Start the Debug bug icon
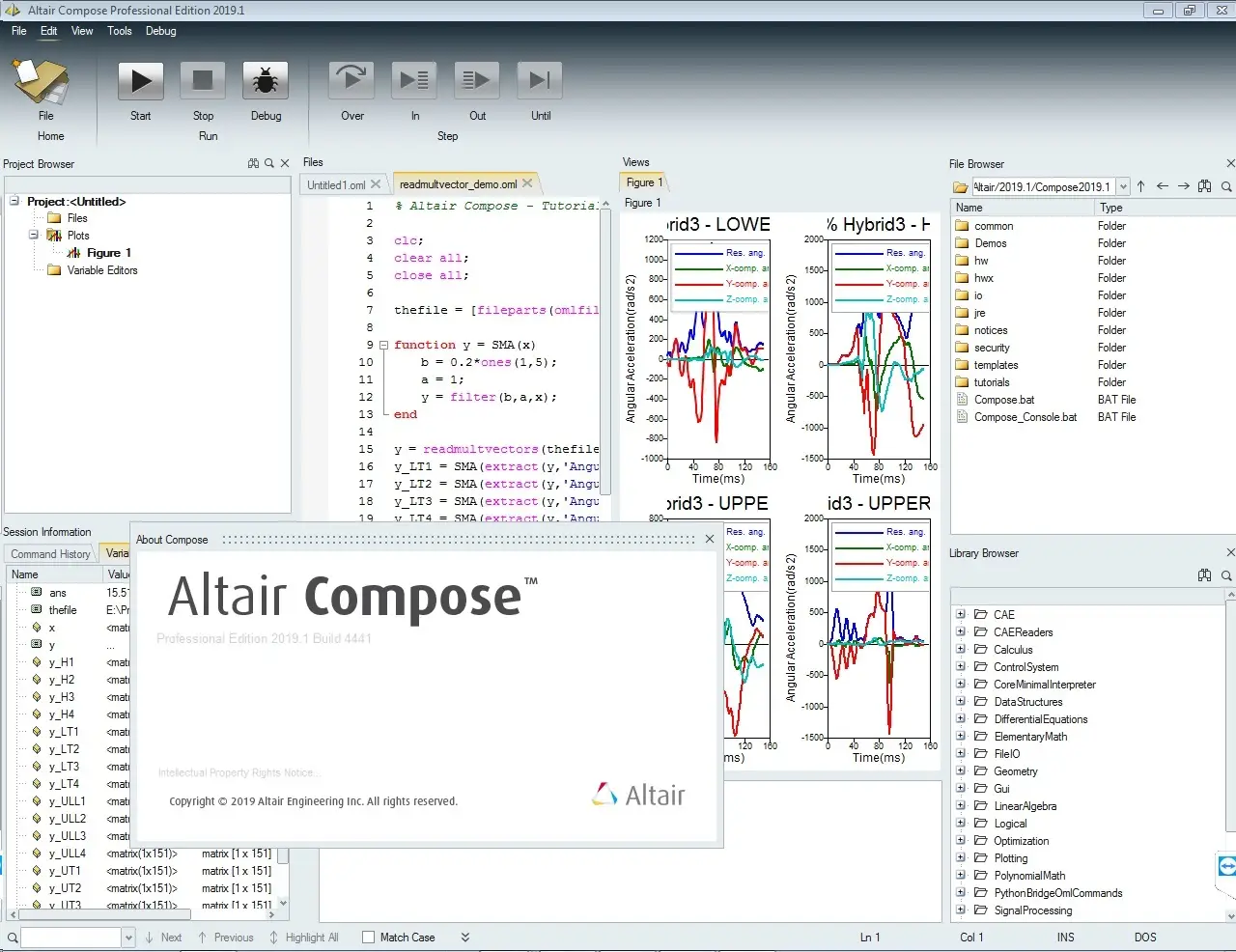The width and height of the screenshot is (1236, 952). [266, 81]
